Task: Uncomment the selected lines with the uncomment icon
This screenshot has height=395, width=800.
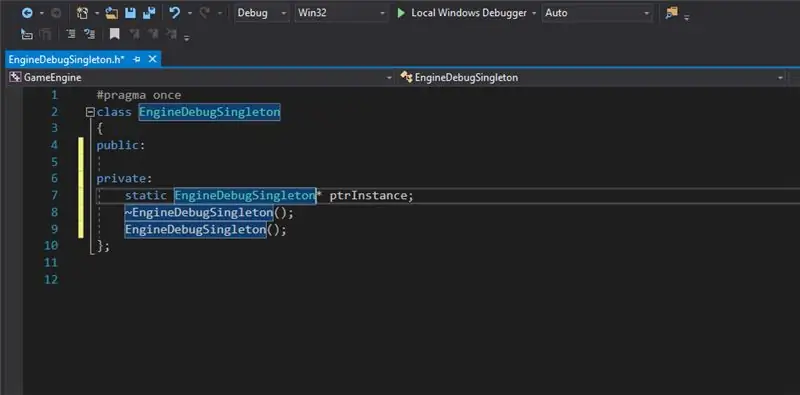Action: click(x=88, y=34)
